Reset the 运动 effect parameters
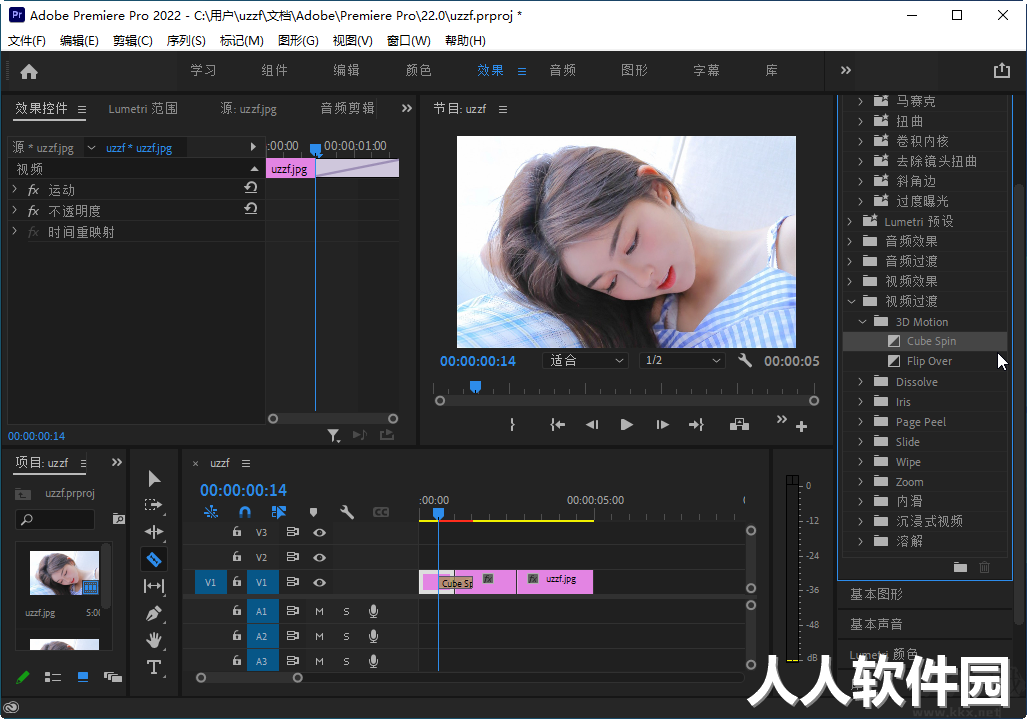The width and height of the screenshot is (1027, 719). click(x=251, y=188)
